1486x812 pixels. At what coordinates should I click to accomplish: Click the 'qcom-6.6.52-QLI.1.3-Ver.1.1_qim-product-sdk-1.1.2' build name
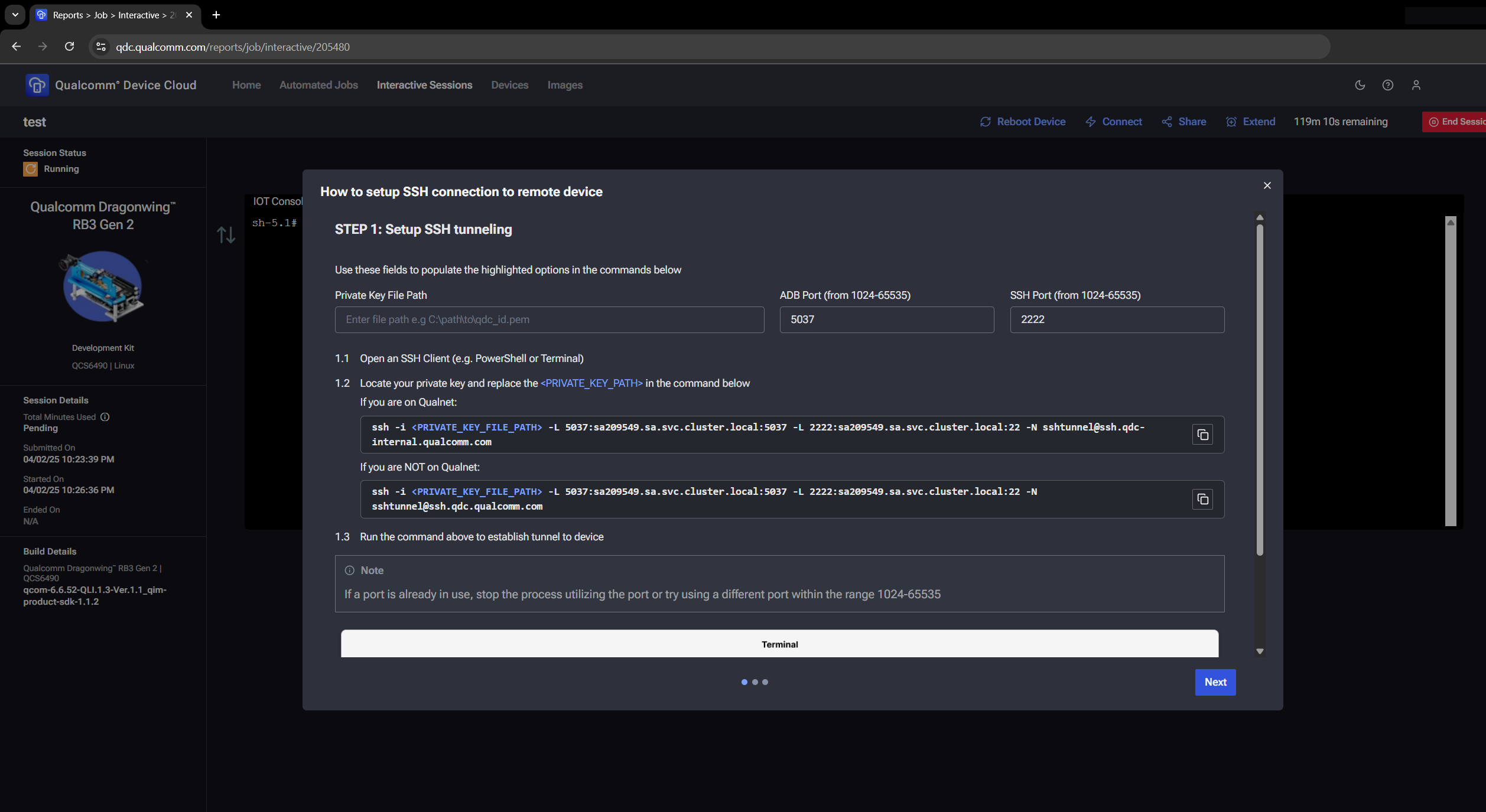pyautogui.click(x=95, y=596)
